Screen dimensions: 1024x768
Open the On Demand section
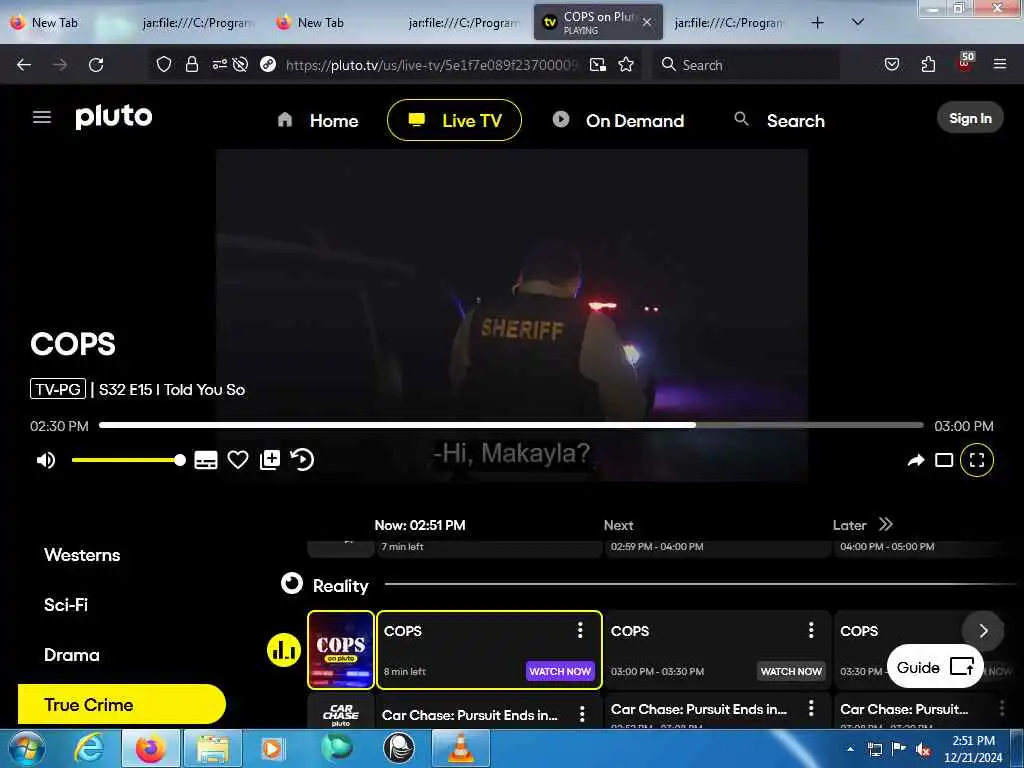tap(618, 120)
